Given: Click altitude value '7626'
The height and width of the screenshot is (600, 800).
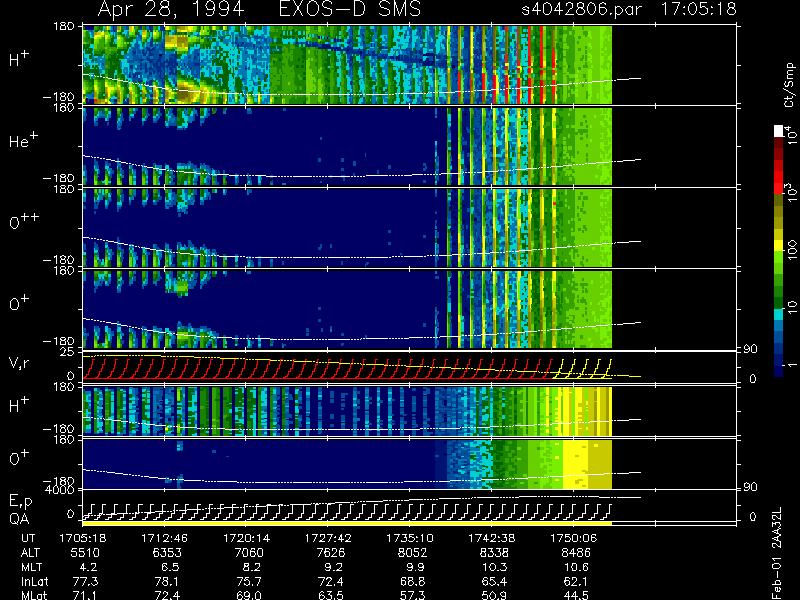Looking at the screenshot, I should point(331,553).
